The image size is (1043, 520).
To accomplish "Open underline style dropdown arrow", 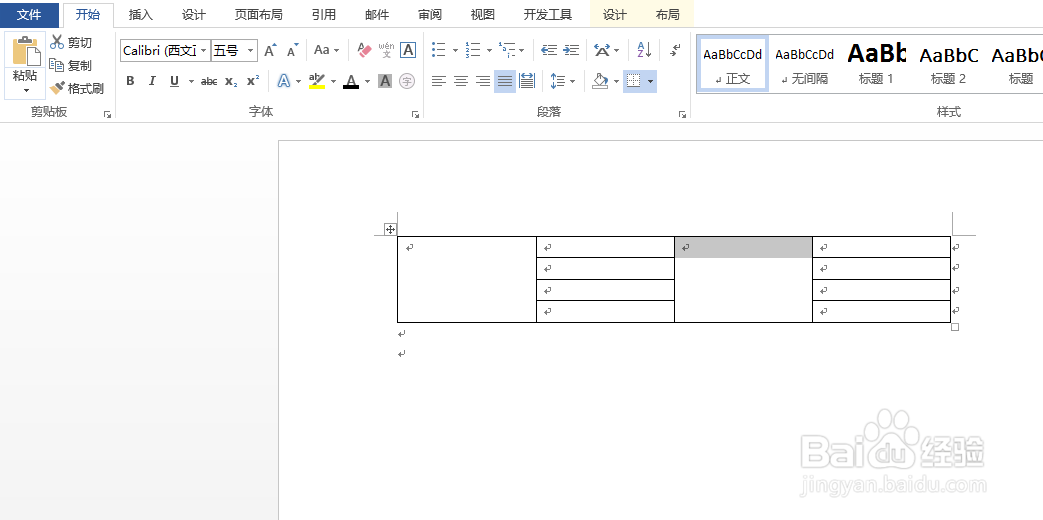I will 191,81.
